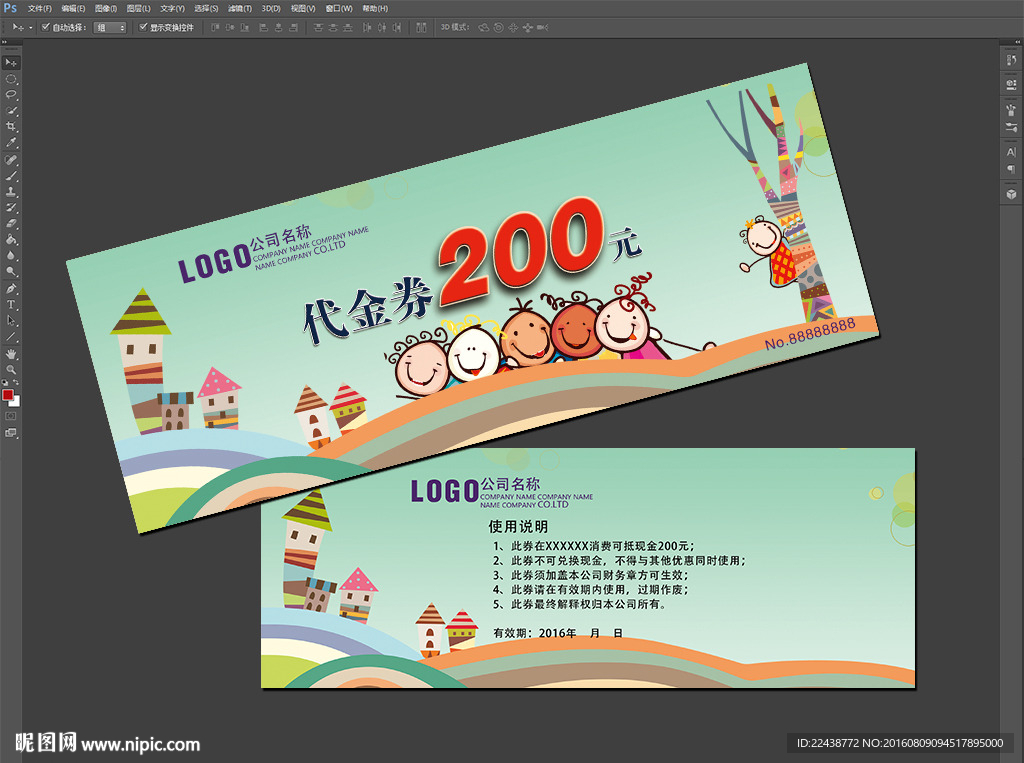Open the Color panel icon
The height and width of the screenshot is (763, 1024).
click(1011, 84)
